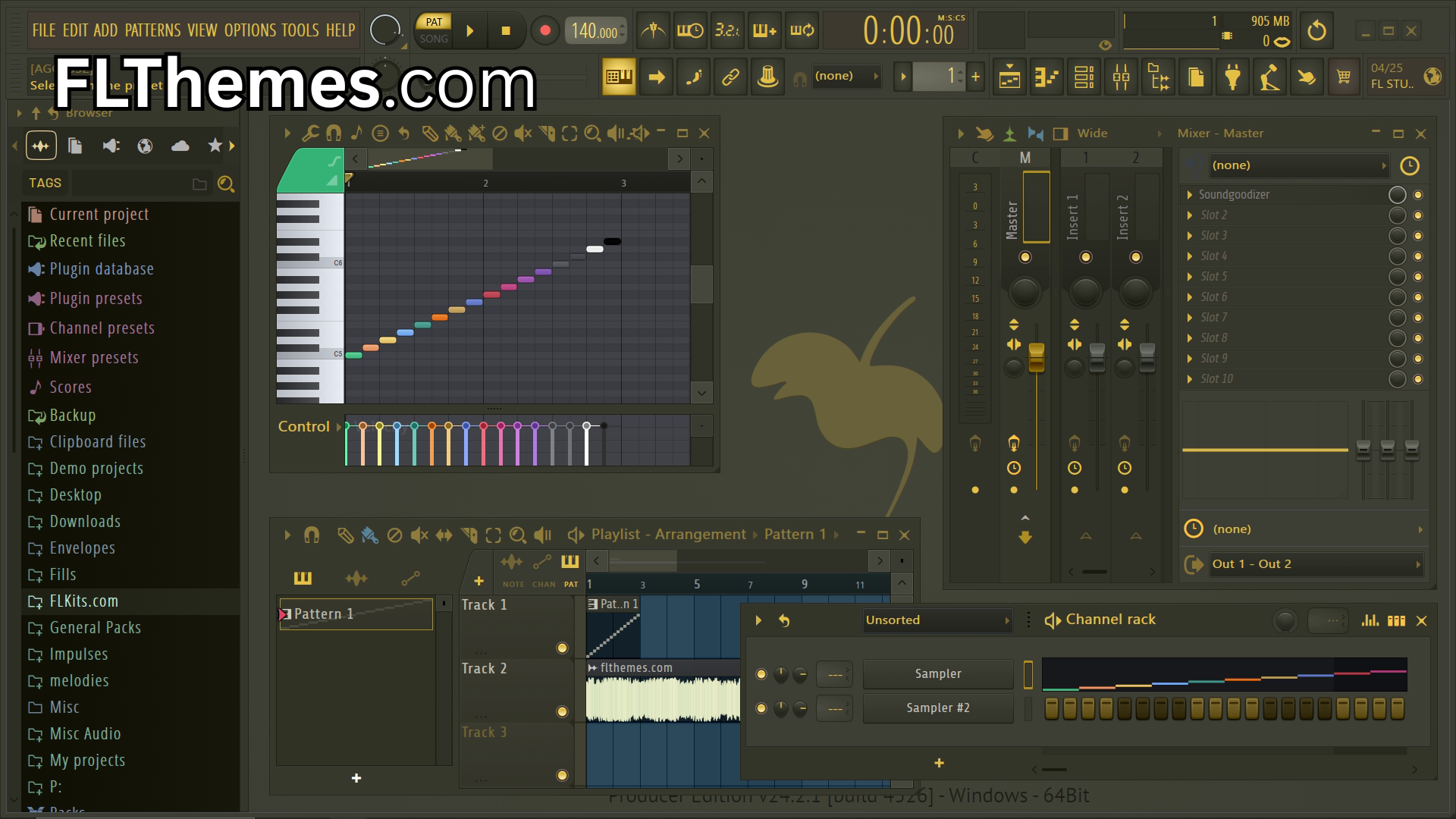Viewport: 1456px width, 819px height.
Task: Open the browser search magnifier
Action: [225, 184]
